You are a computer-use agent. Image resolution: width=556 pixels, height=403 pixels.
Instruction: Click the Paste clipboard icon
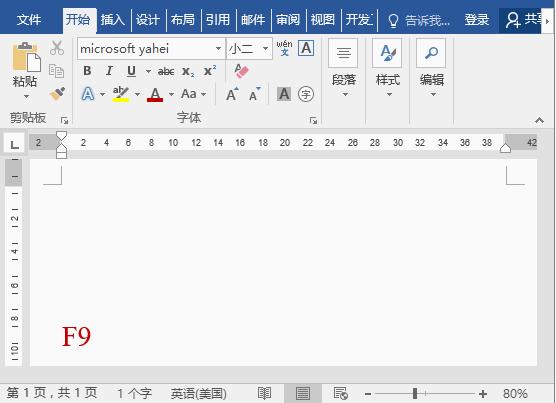[26, 57]
